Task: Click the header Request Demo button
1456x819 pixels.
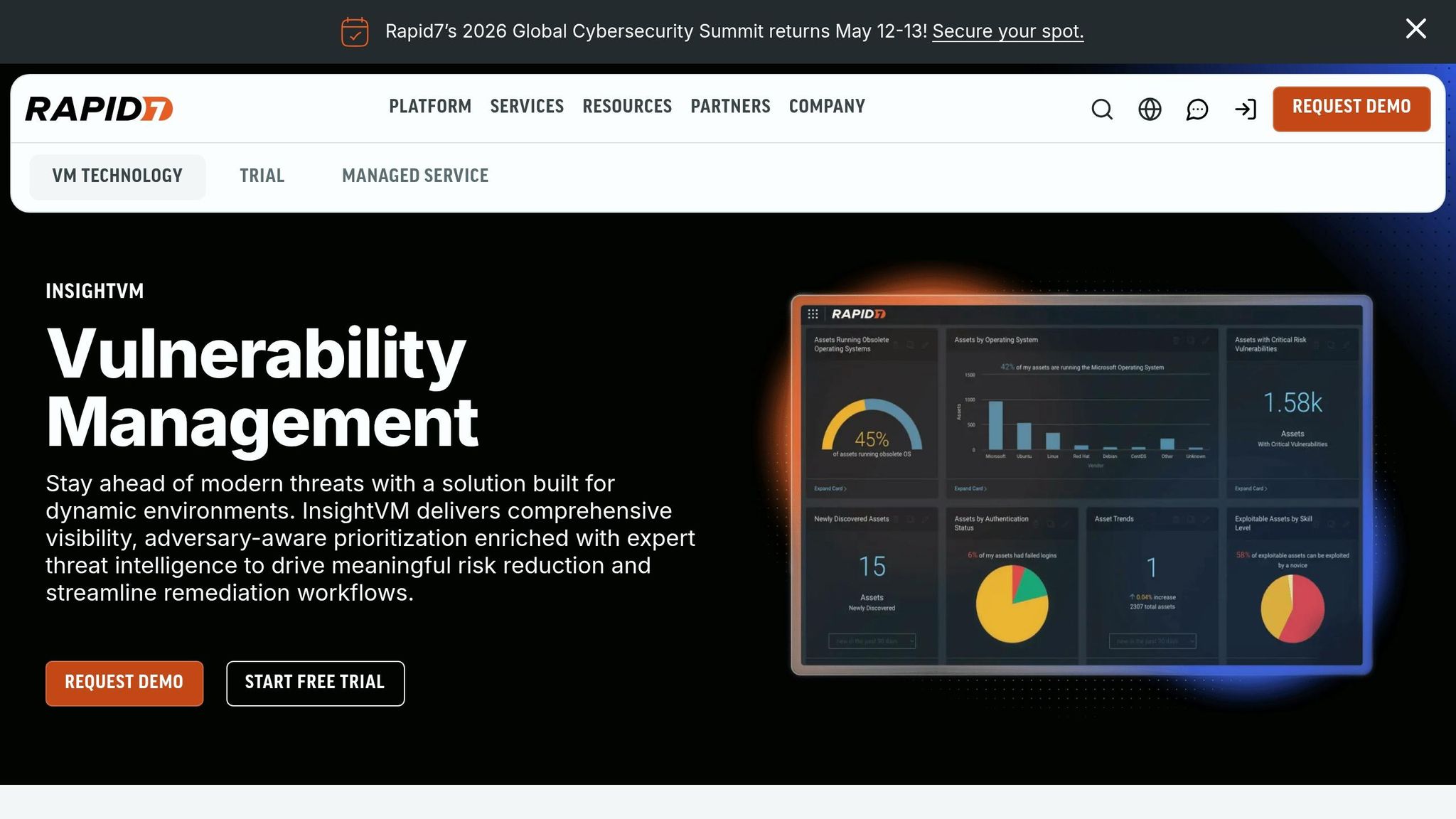Action: (x=1351, y=109)
